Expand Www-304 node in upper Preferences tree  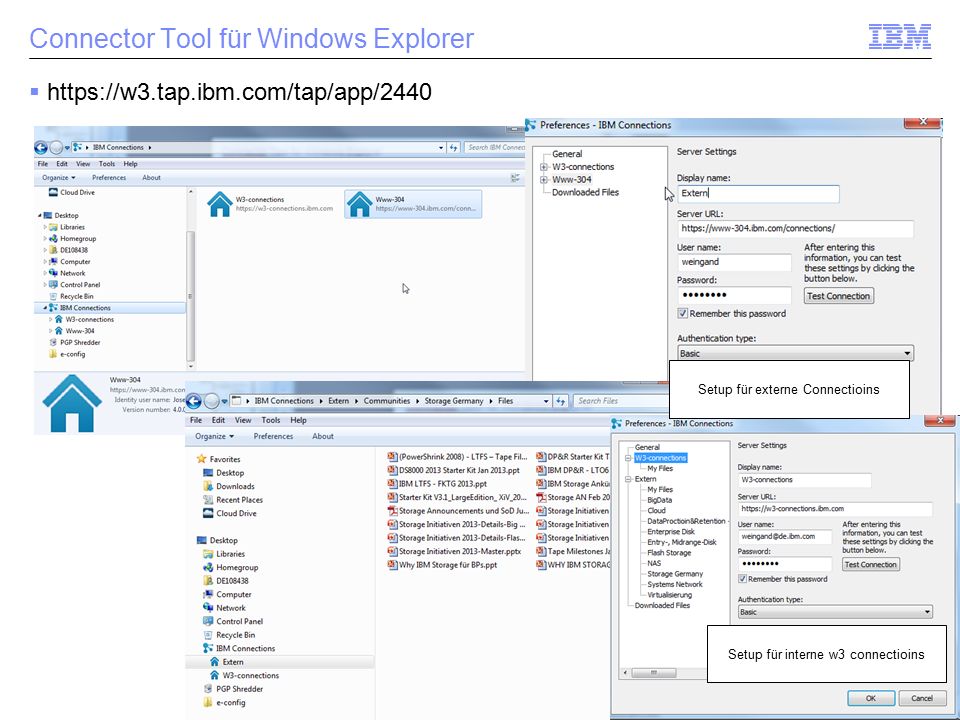[544, 179]
